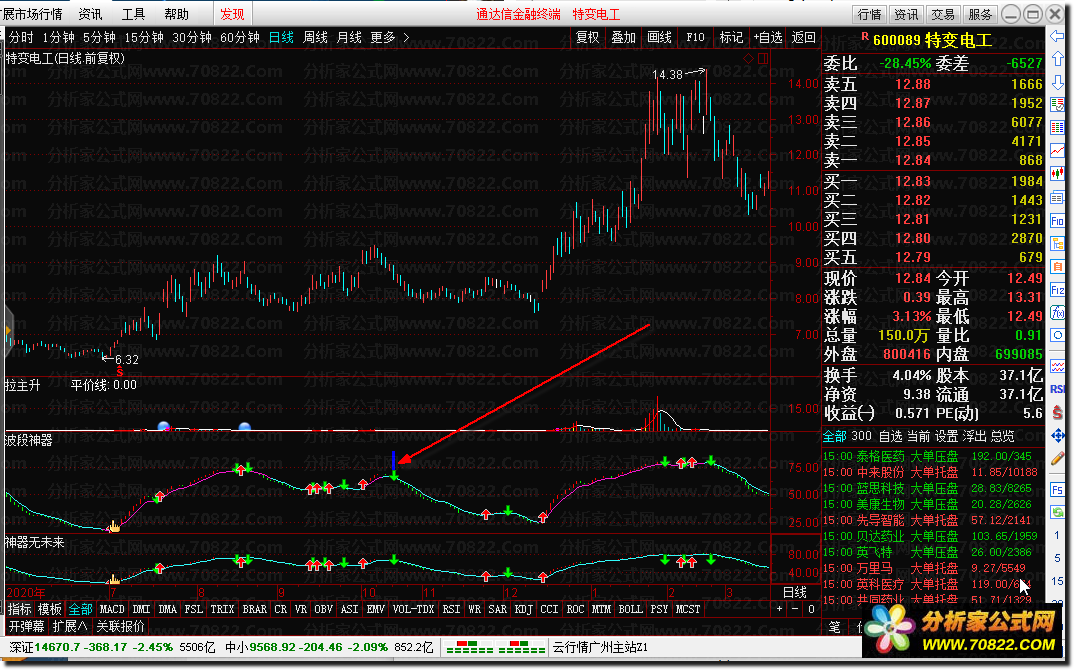Switch to 5分钟 period
This screenshot has width=1075, height=670.
[x=99, y=37]
